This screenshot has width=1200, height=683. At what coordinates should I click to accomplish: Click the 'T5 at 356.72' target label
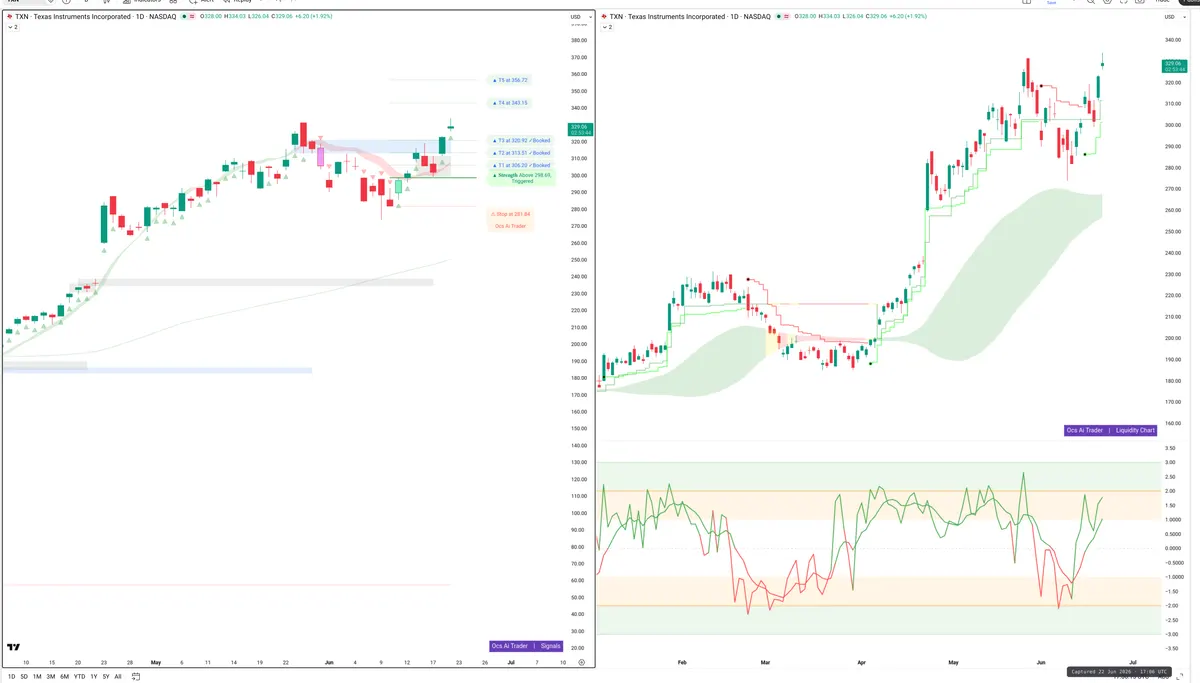510,80
